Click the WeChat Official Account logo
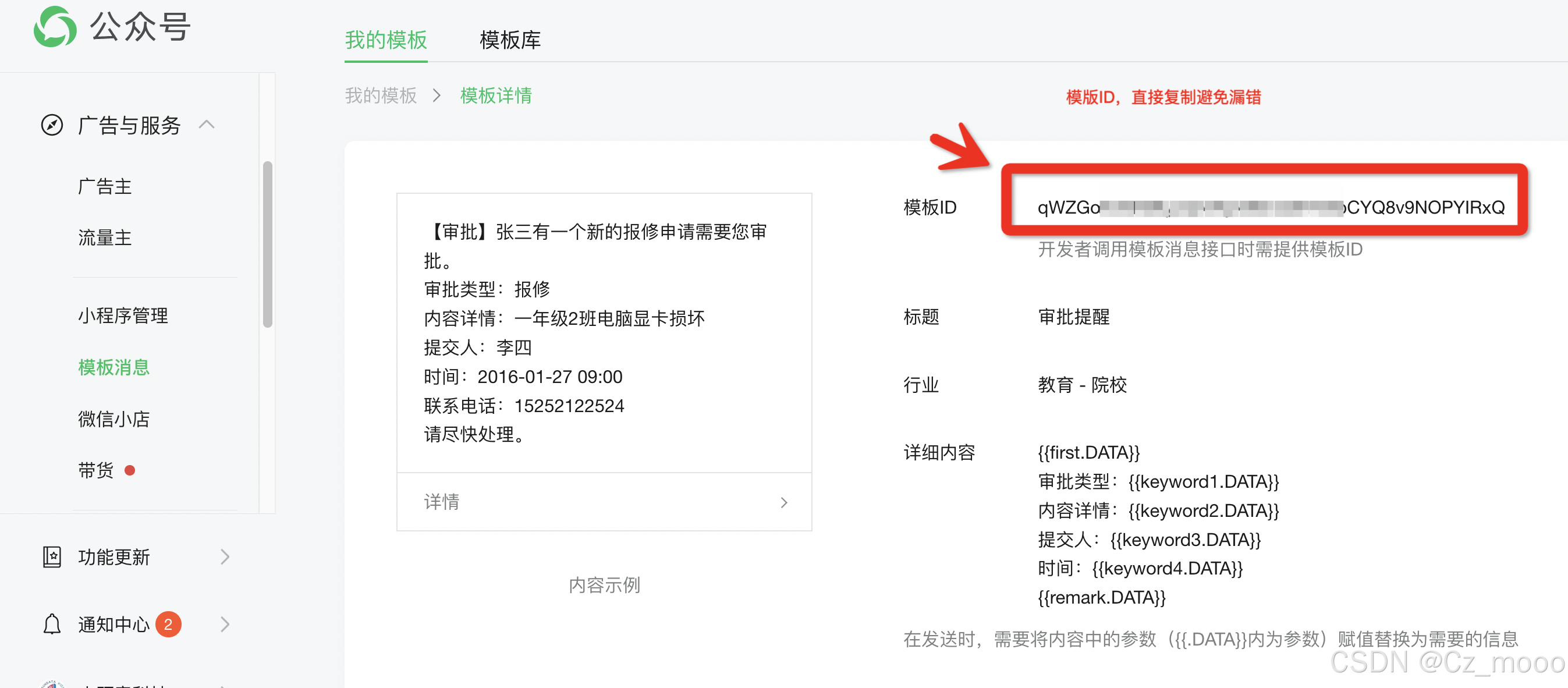 coord(55,27)
